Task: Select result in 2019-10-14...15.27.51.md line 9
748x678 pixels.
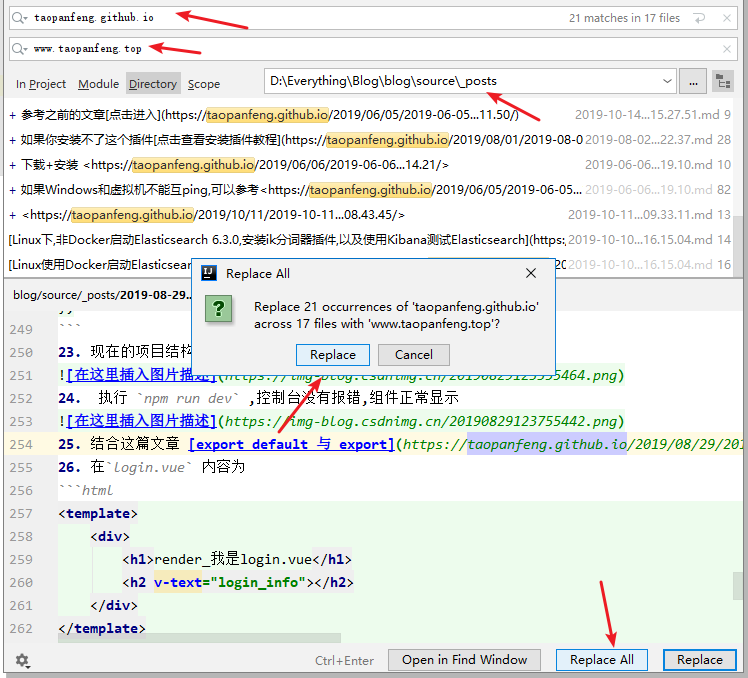Action: pyautogui.click(x=370, y=115)
